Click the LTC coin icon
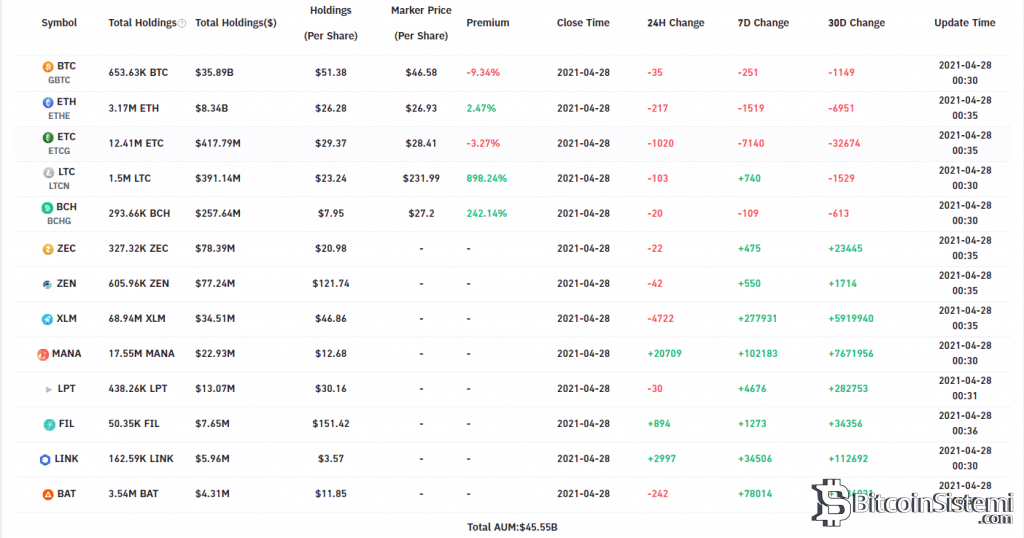The image size is (1024, 538). [x=47, y=172]
